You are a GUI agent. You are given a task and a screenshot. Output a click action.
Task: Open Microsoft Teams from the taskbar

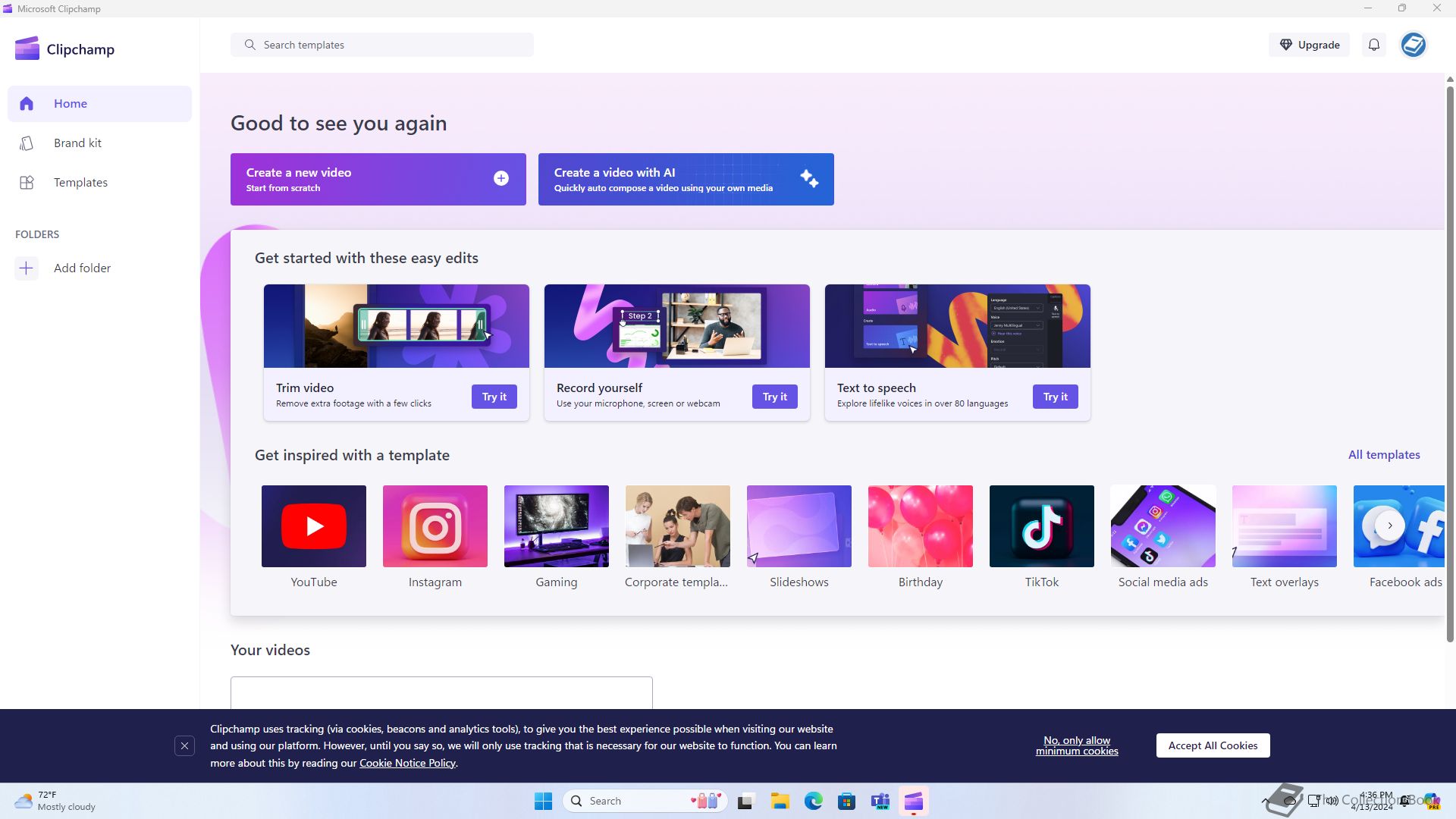(880, 801)
